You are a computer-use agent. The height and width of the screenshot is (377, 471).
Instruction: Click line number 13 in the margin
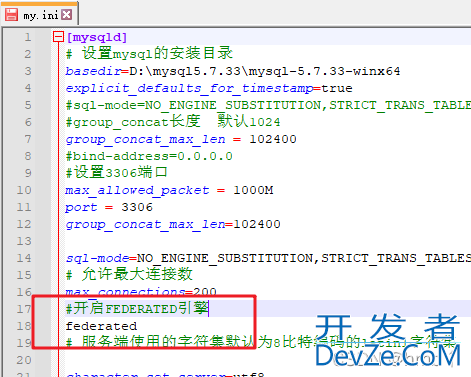(24, 241)
